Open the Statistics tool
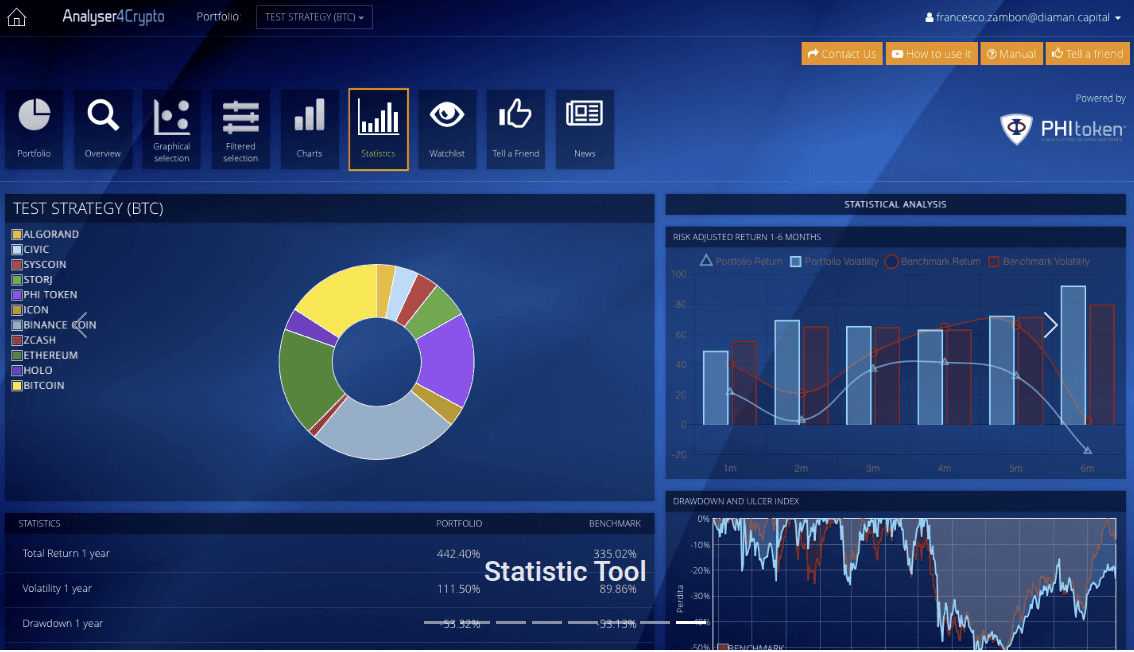 (x=378, y=128)
